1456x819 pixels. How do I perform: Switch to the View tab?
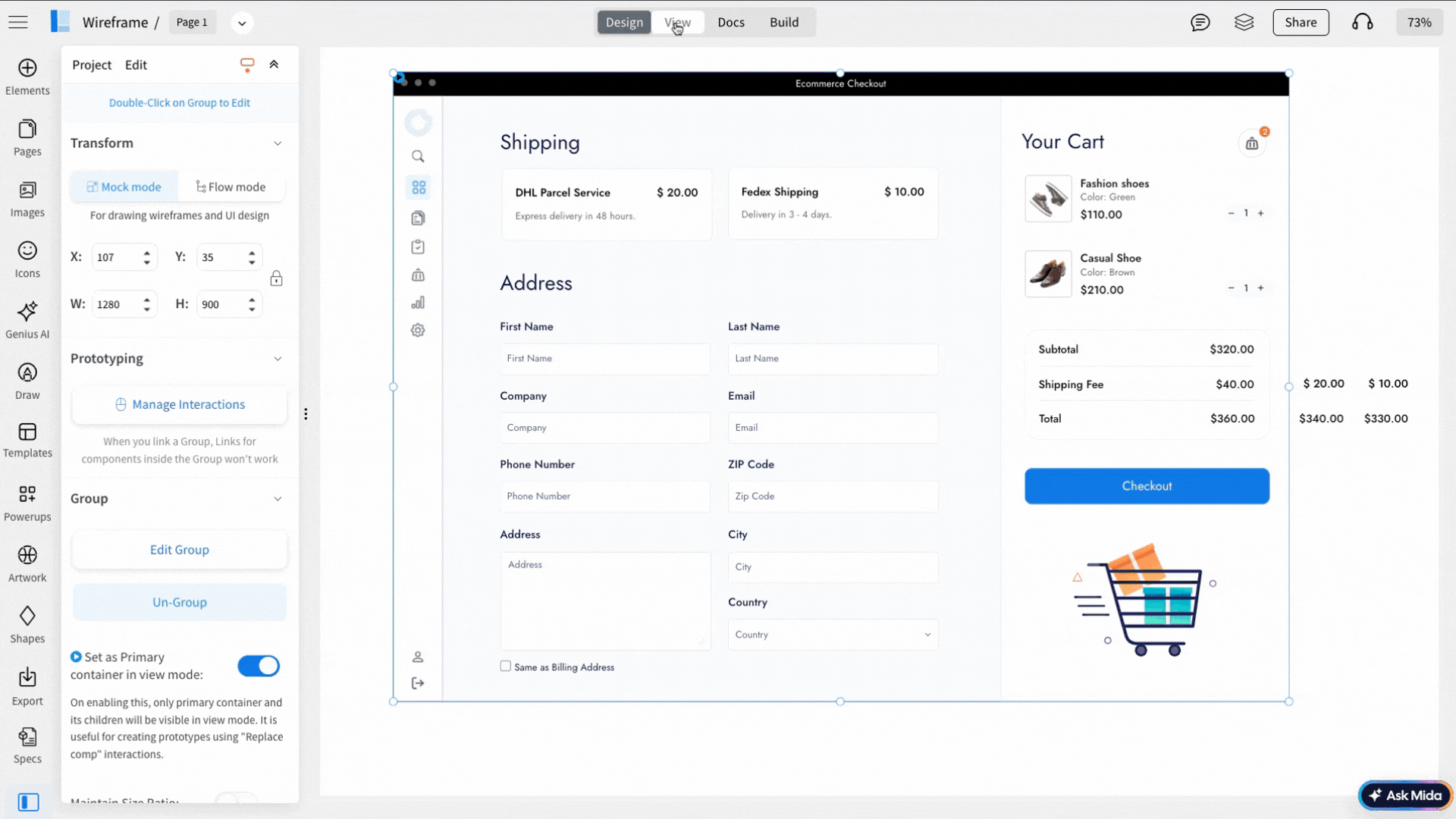(x=677, y=23)
